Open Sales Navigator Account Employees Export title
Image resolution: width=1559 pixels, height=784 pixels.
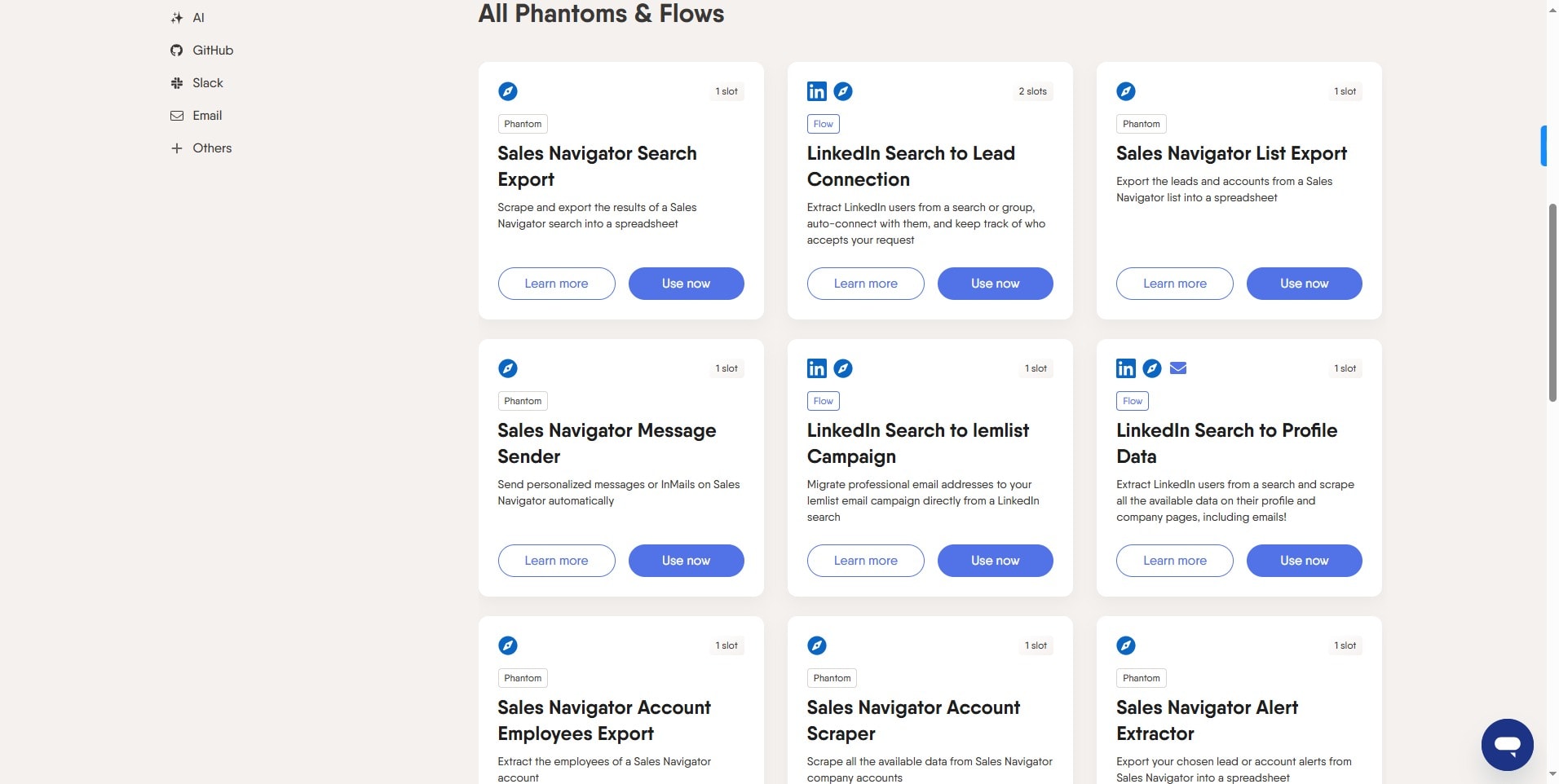click(x=604, y=720)
